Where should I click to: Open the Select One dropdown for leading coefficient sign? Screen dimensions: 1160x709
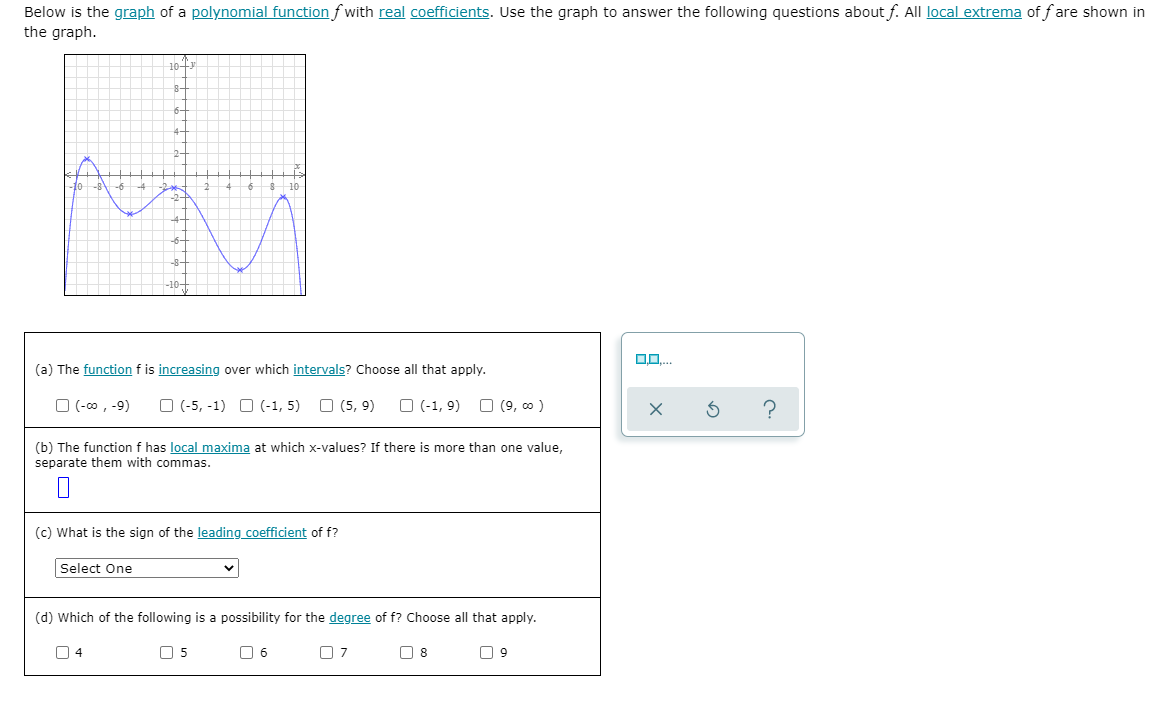[x=146, y=568]
